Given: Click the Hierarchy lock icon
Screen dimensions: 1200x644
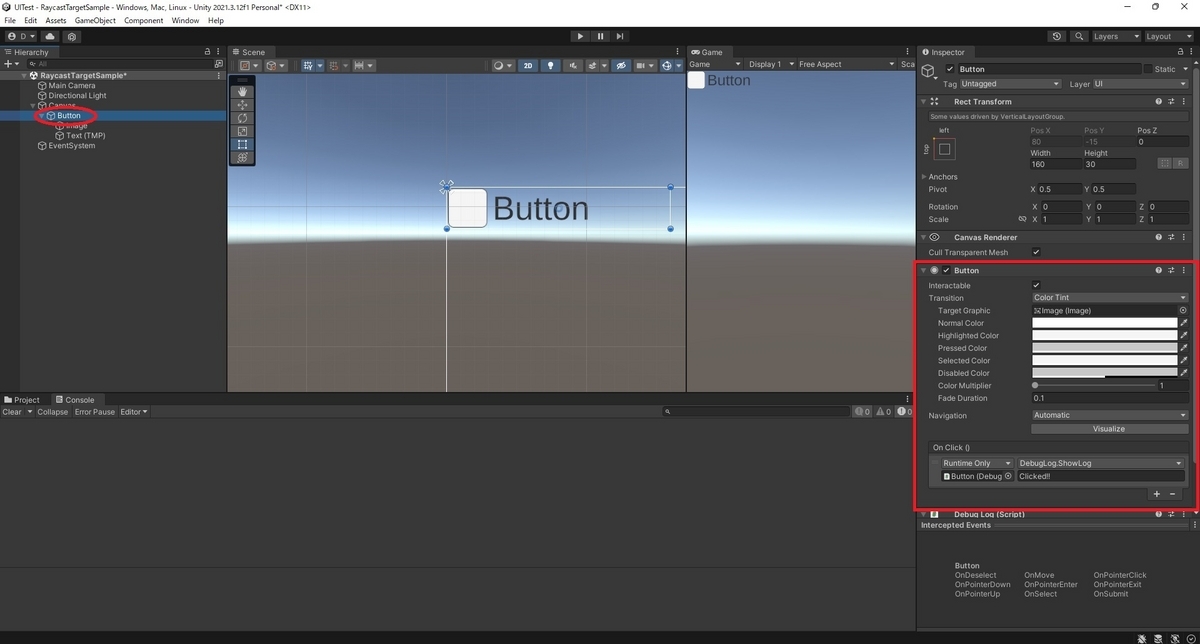Looking at the screenshot, I should click(207, 52).
